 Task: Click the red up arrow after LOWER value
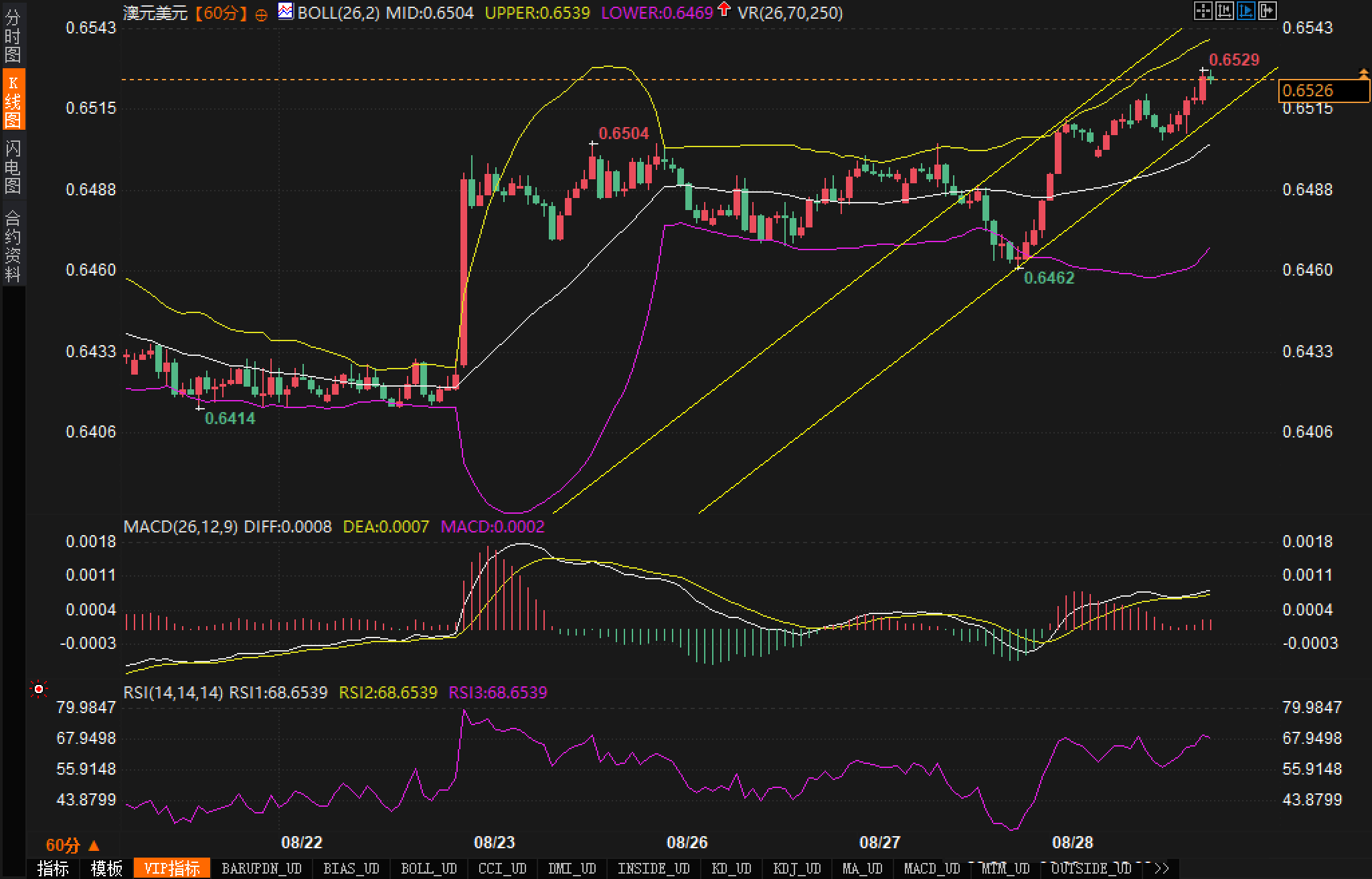(x=723, y=9)
